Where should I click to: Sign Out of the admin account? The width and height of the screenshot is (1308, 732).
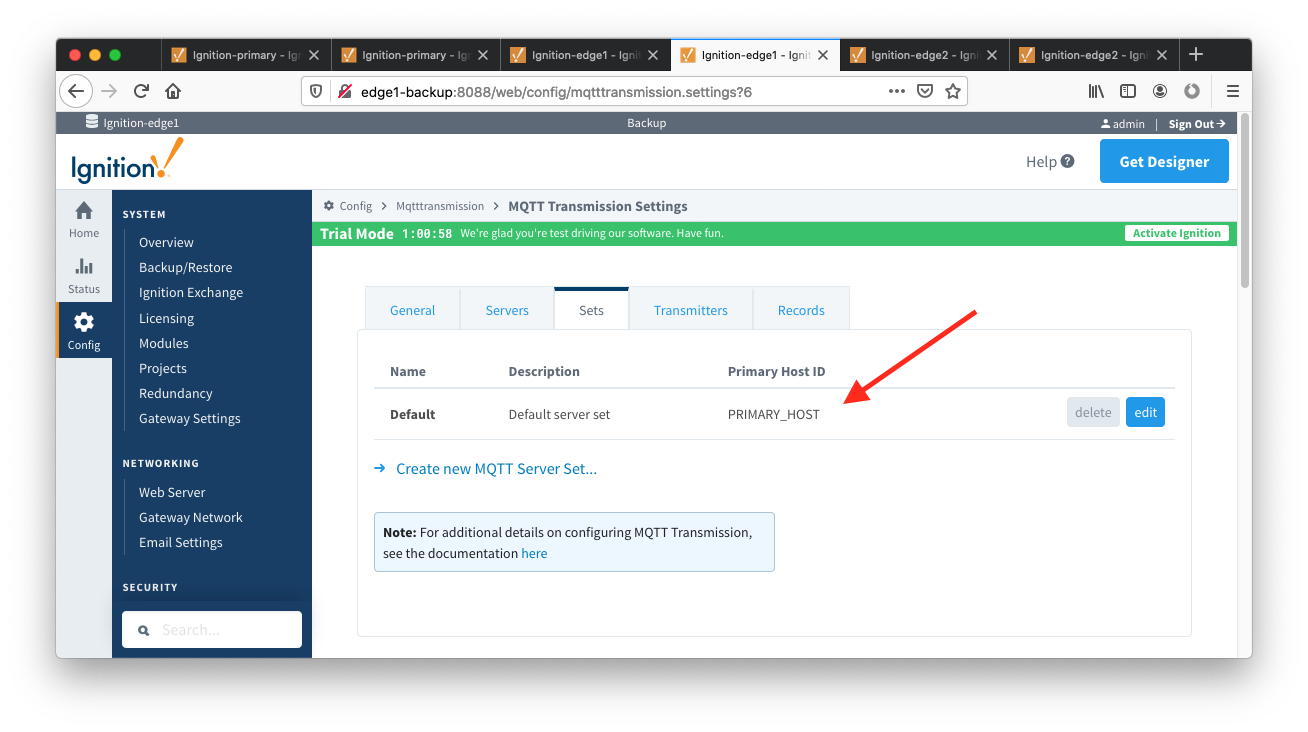[x=1197, y=124]
